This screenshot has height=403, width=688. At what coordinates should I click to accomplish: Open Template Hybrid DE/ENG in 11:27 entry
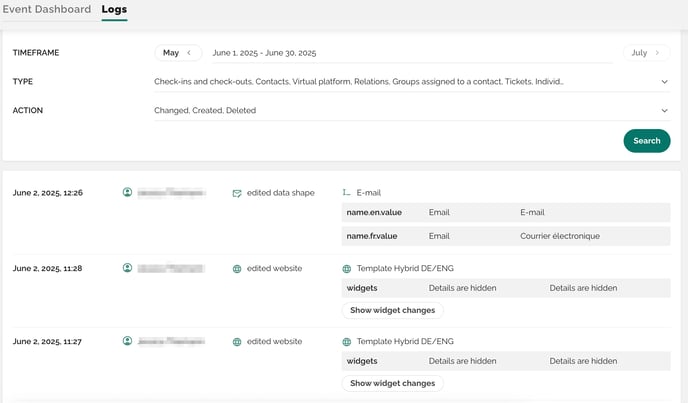coord(405,341)
